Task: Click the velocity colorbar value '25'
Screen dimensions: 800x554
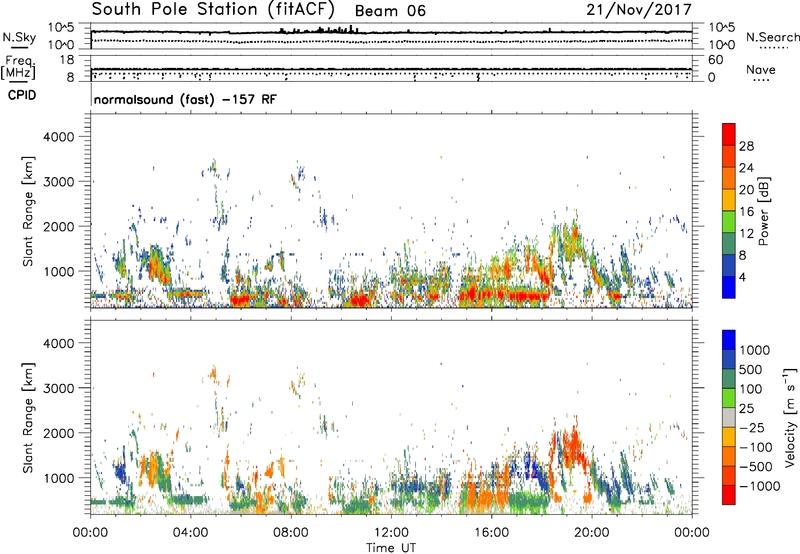Action: 746,409
